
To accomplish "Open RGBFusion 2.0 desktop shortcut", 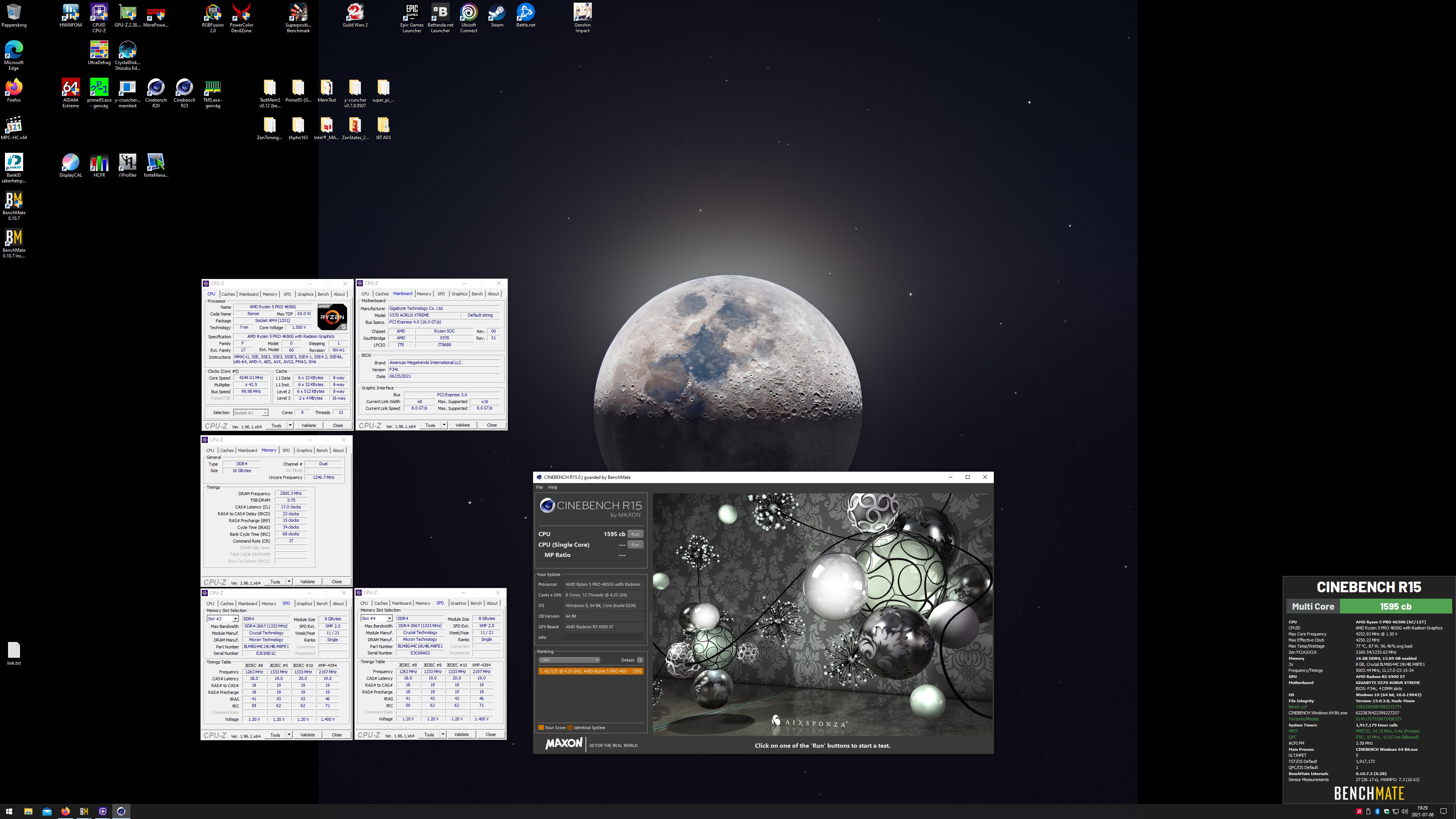I will tap(212, 18).
